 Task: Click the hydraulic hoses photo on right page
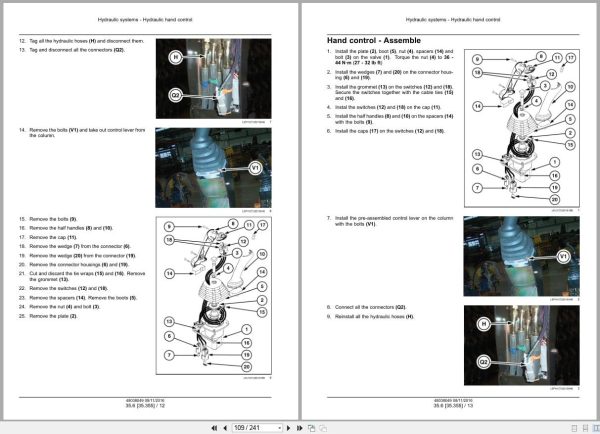[522, 345]
